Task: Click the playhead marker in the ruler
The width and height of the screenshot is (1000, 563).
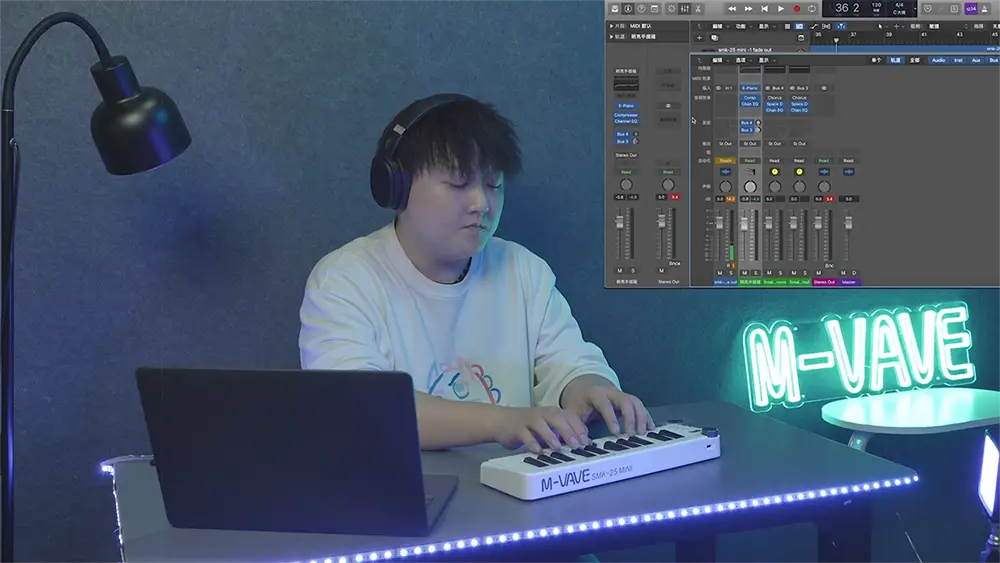Action: click(x=836, y=40)
